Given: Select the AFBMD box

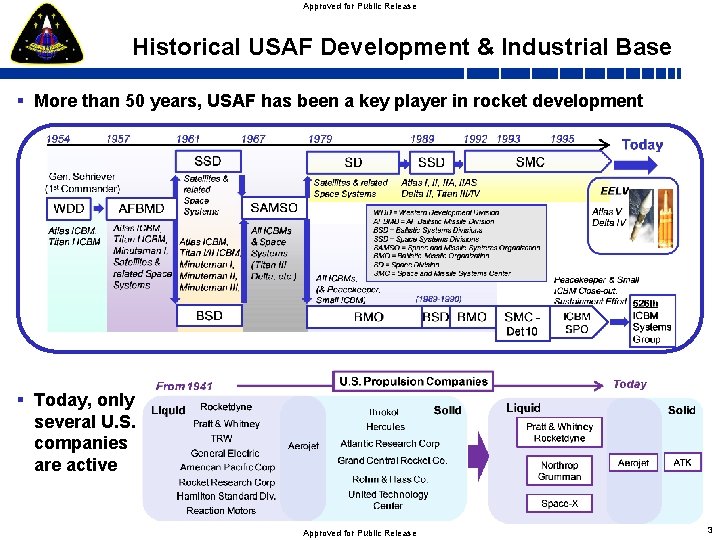Looking at the screenshot, I should [x=141, y=209].
